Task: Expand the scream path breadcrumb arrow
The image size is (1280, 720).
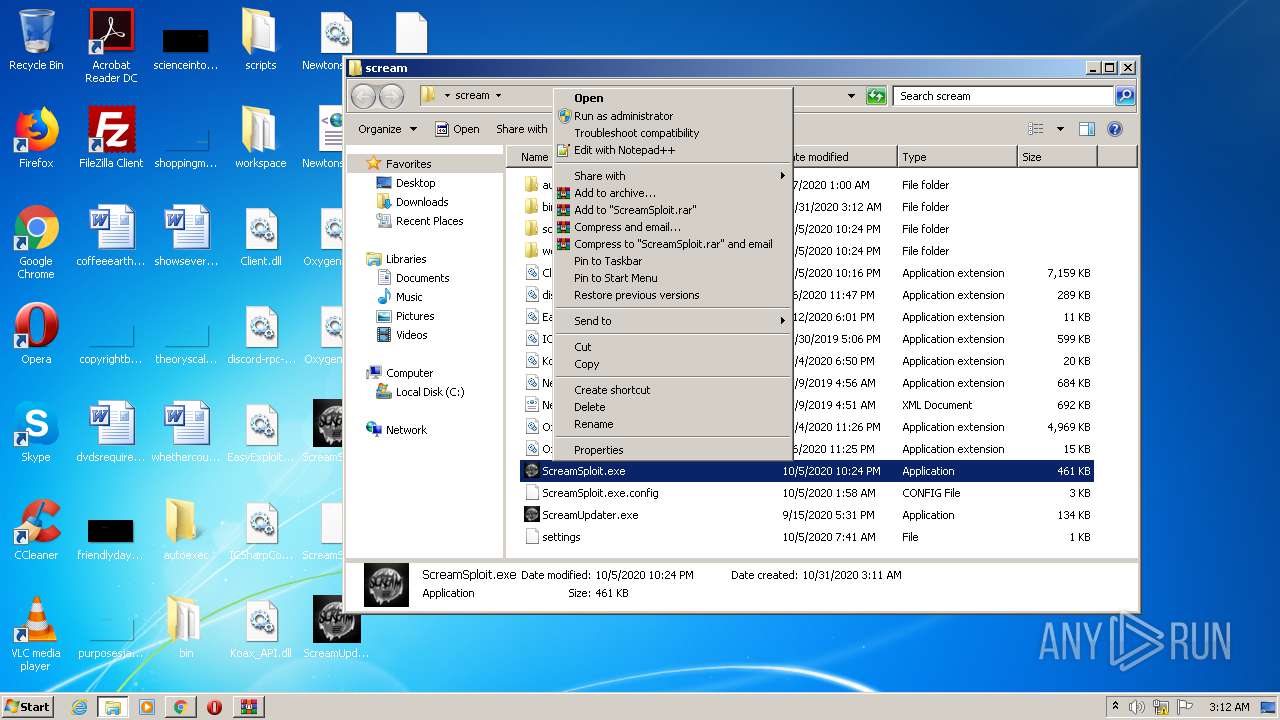Action: click(x=498, y=96)
